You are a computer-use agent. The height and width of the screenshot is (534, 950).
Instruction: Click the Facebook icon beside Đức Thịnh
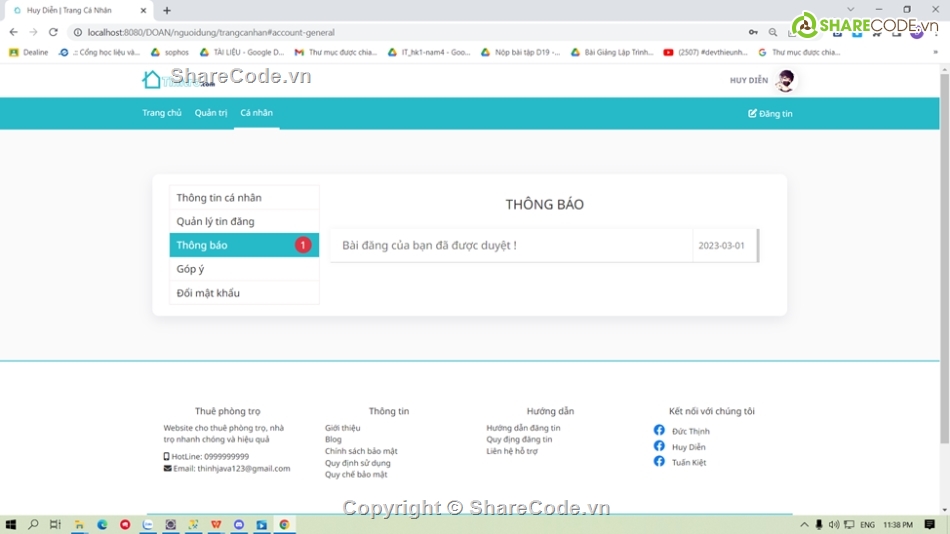[x=659, y=430]
